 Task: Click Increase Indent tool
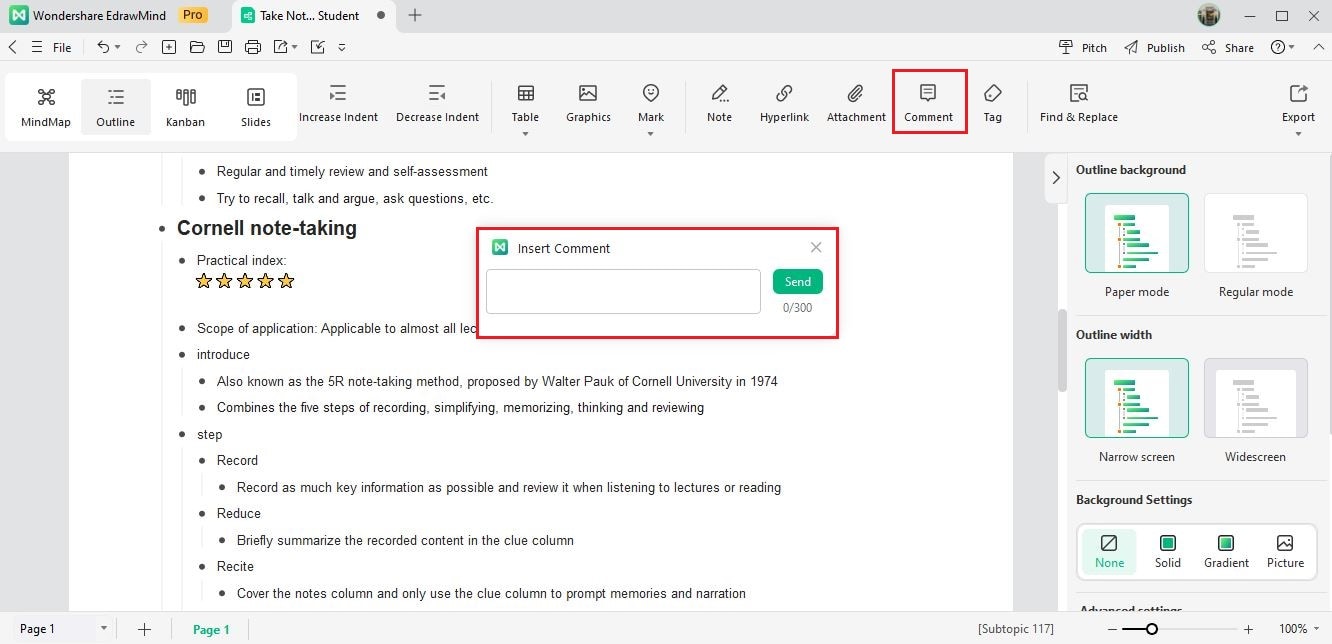click(338, 104)
